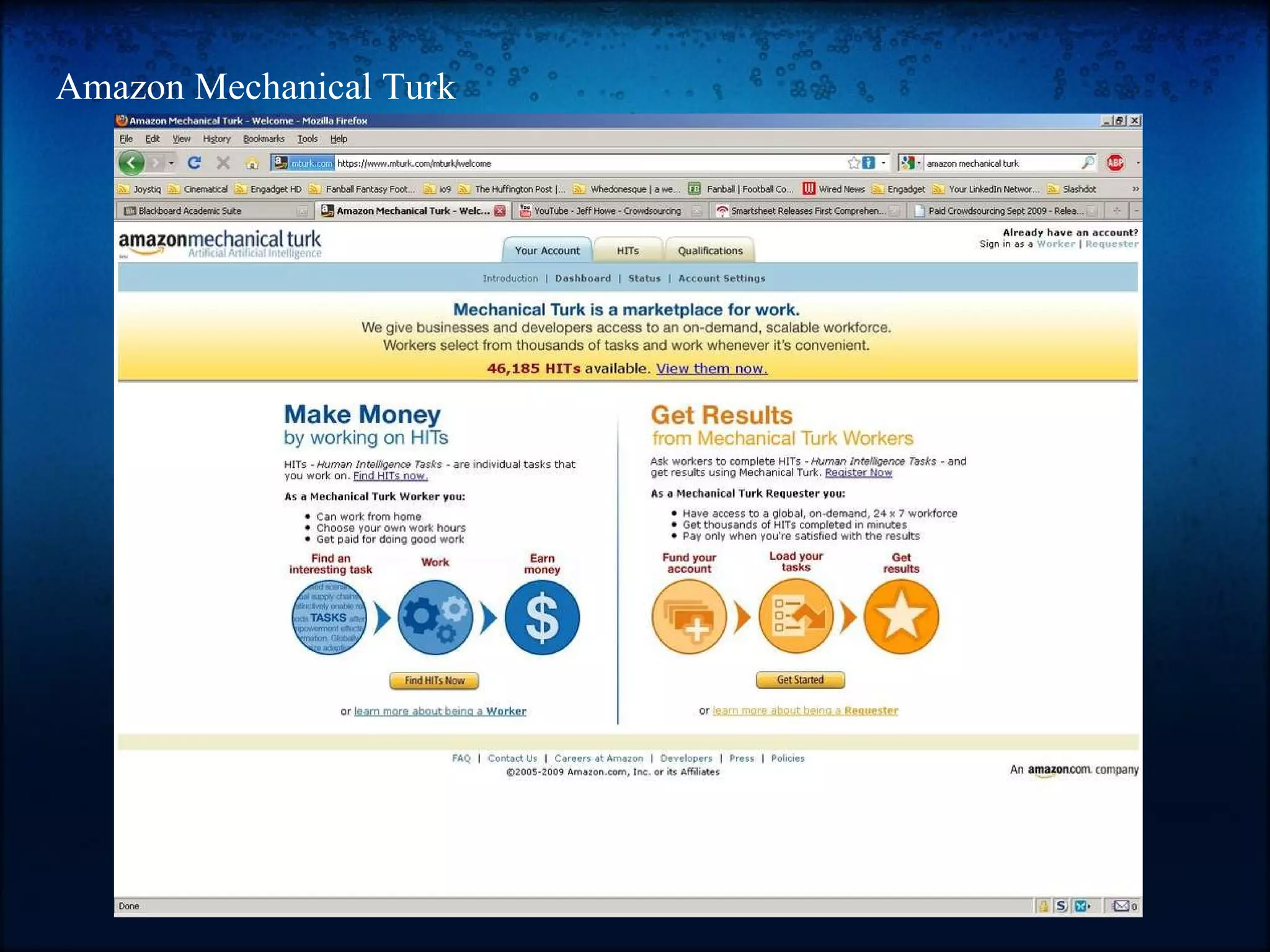Open the History menu
This screenshot has height=952, width=1270.
point(216,139)
